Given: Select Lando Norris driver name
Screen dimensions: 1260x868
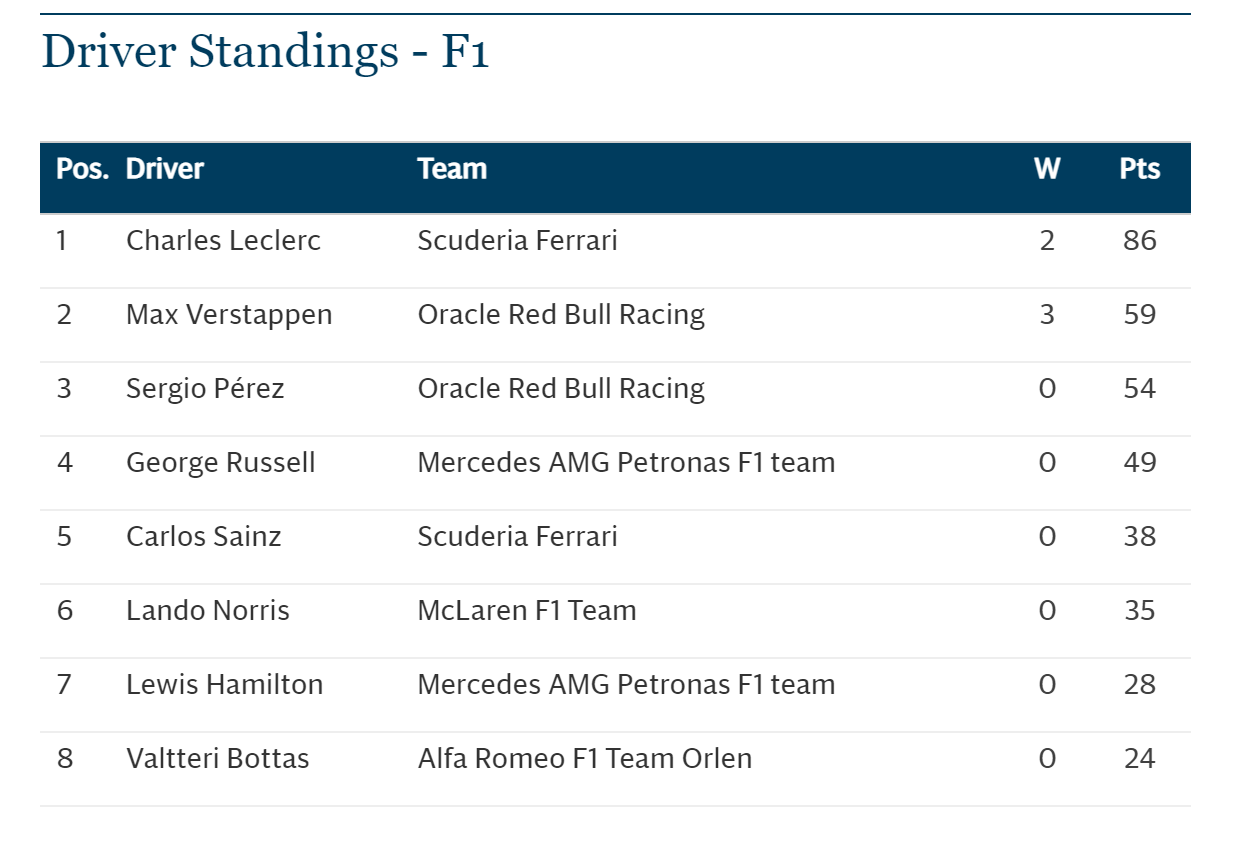Looking at the screenshot, I should pyautogui.click(x=208, y=611).
